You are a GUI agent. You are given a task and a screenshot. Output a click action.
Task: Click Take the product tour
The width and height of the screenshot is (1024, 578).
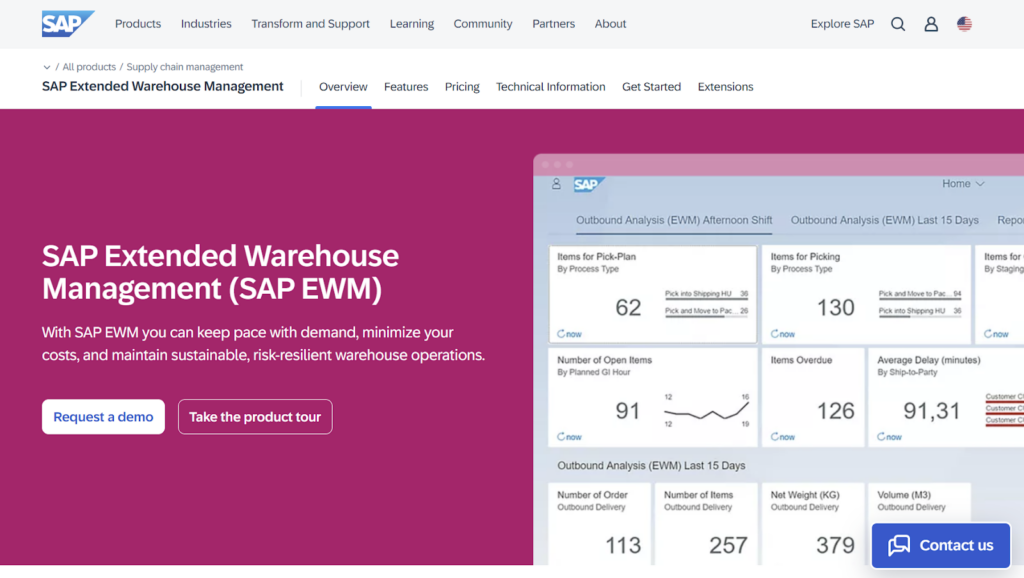coord(255,417)
